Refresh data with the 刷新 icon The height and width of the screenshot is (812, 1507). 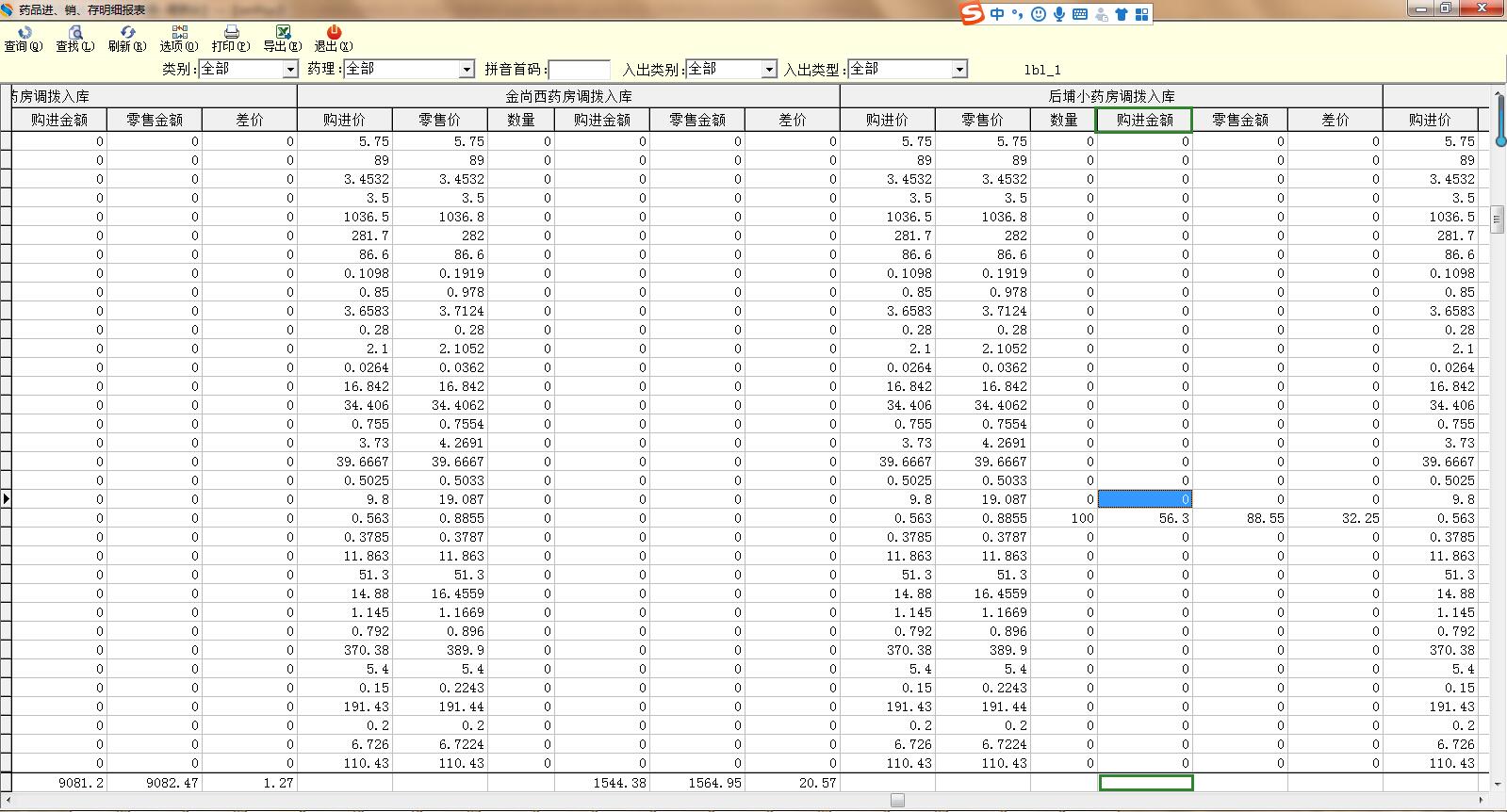(x=127, y=39)
